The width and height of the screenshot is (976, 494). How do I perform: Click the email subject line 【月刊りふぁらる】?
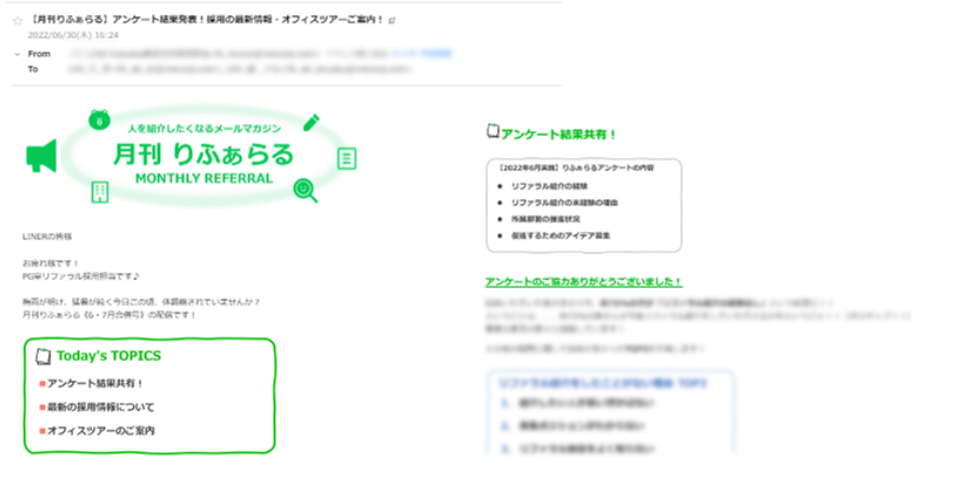(207, 20)
